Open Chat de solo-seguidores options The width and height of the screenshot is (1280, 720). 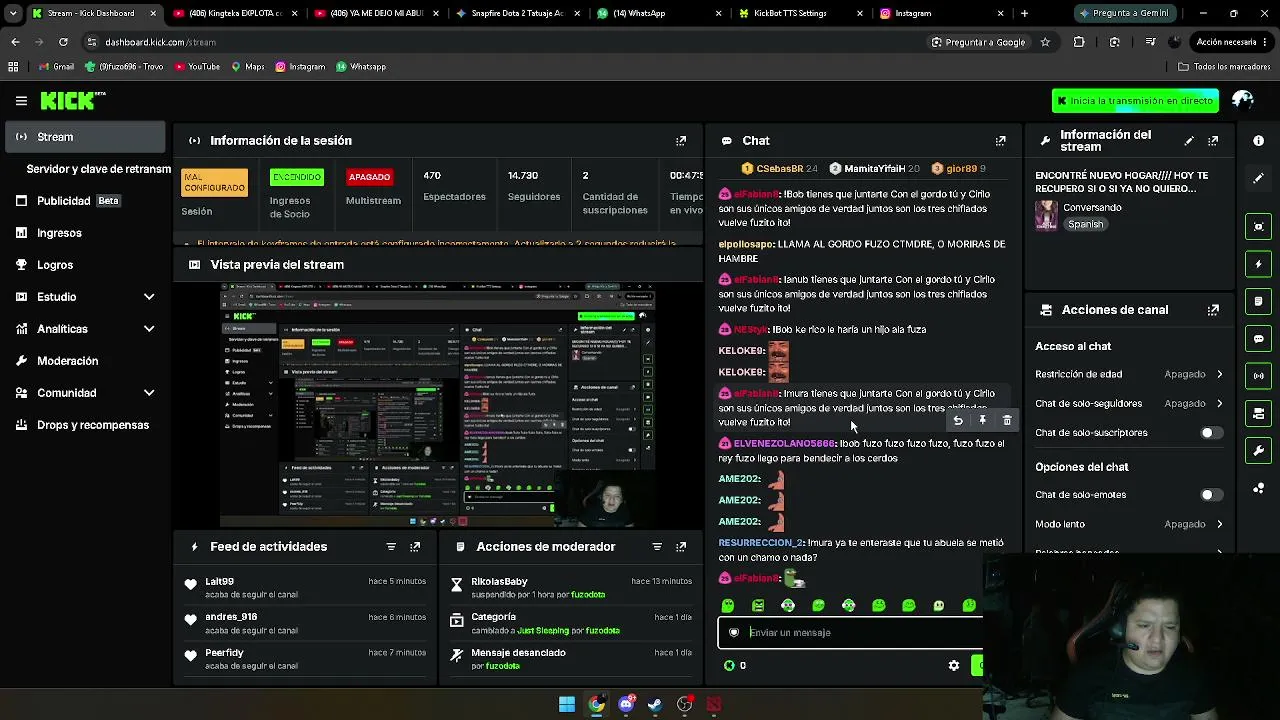coord(1129,404)
